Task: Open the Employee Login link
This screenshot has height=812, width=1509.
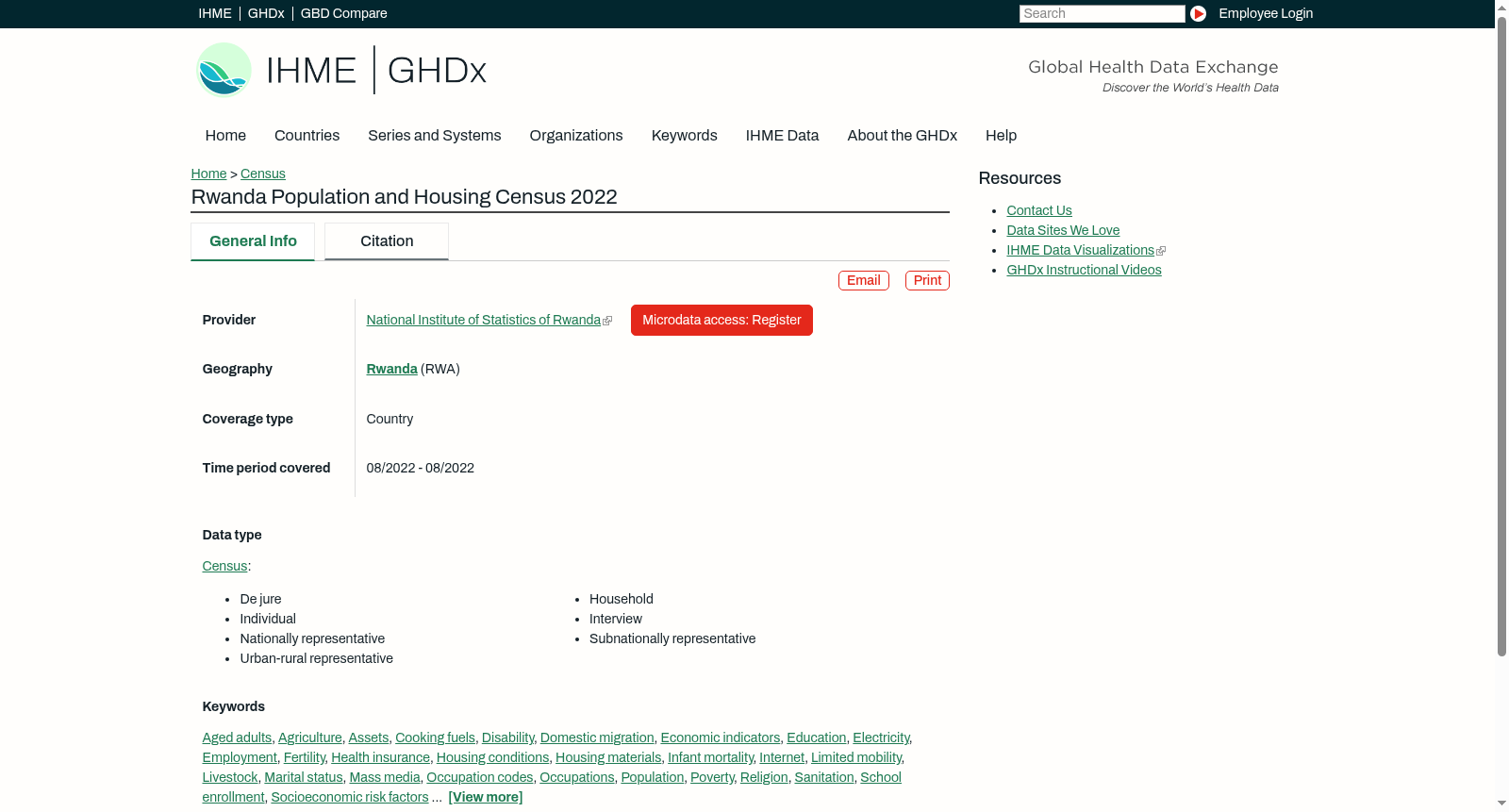Action: (1266, 13)
